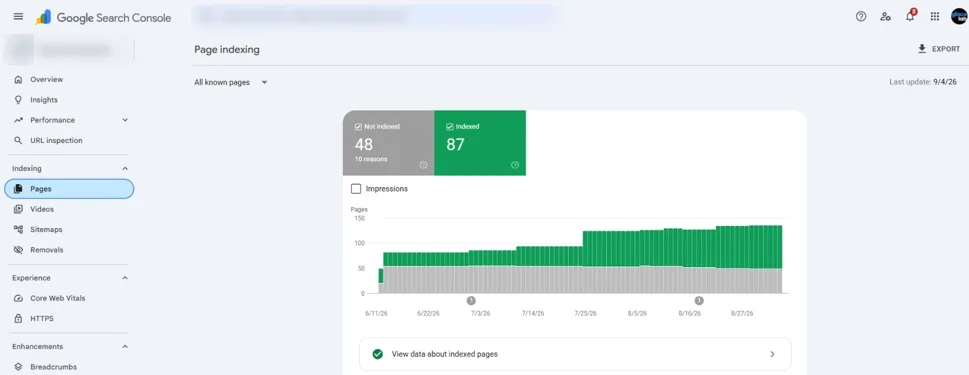Click the HTTPS padlock icon
This screenshot has width=969, height=375.
tap(18, 319)
